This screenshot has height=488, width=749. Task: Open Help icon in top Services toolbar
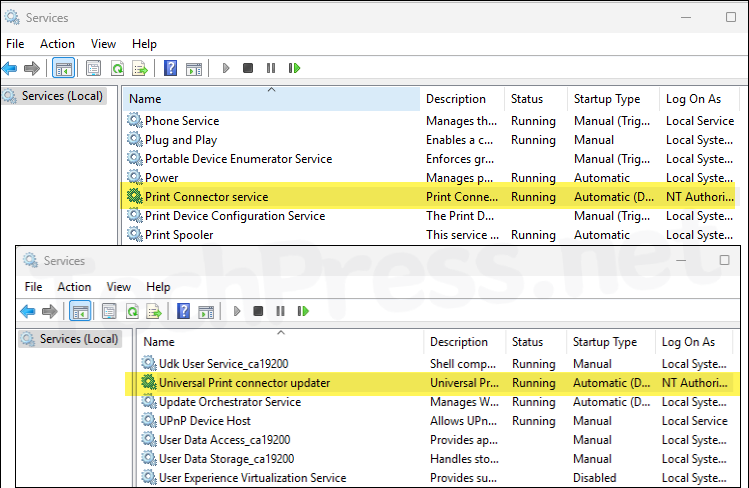coord(171,68)
